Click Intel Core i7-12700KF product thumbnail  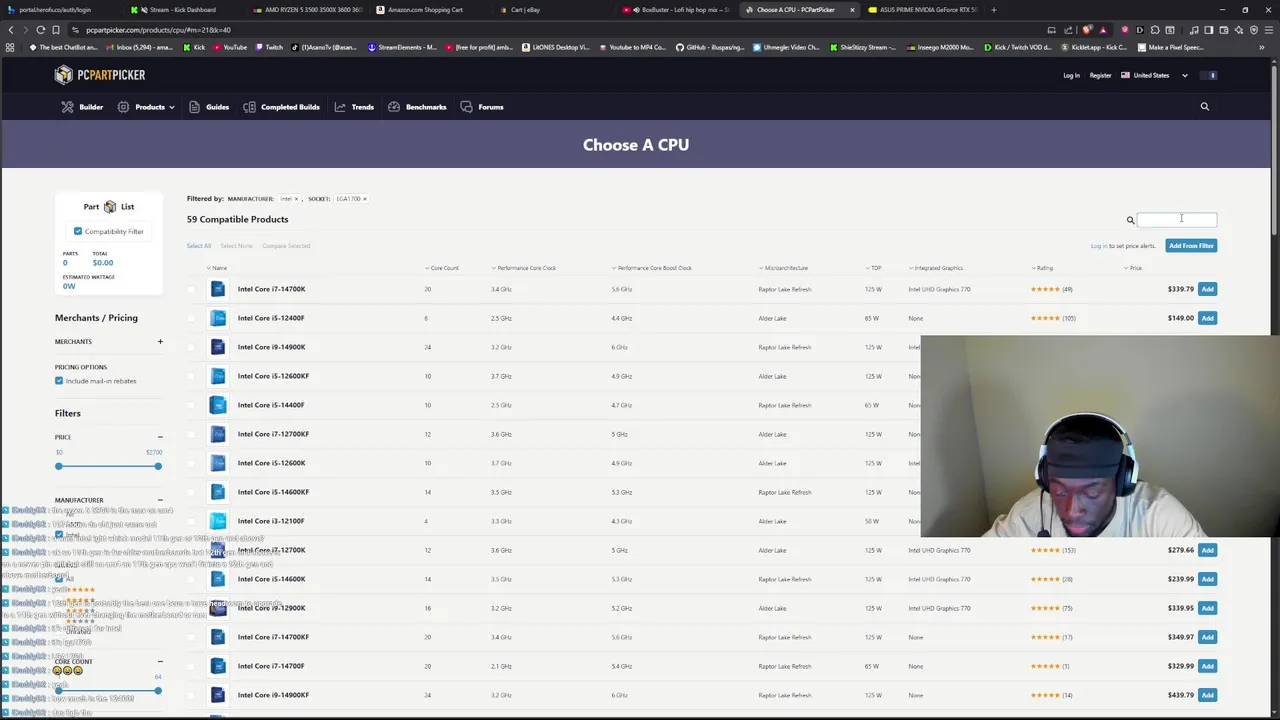pos(218,434)
